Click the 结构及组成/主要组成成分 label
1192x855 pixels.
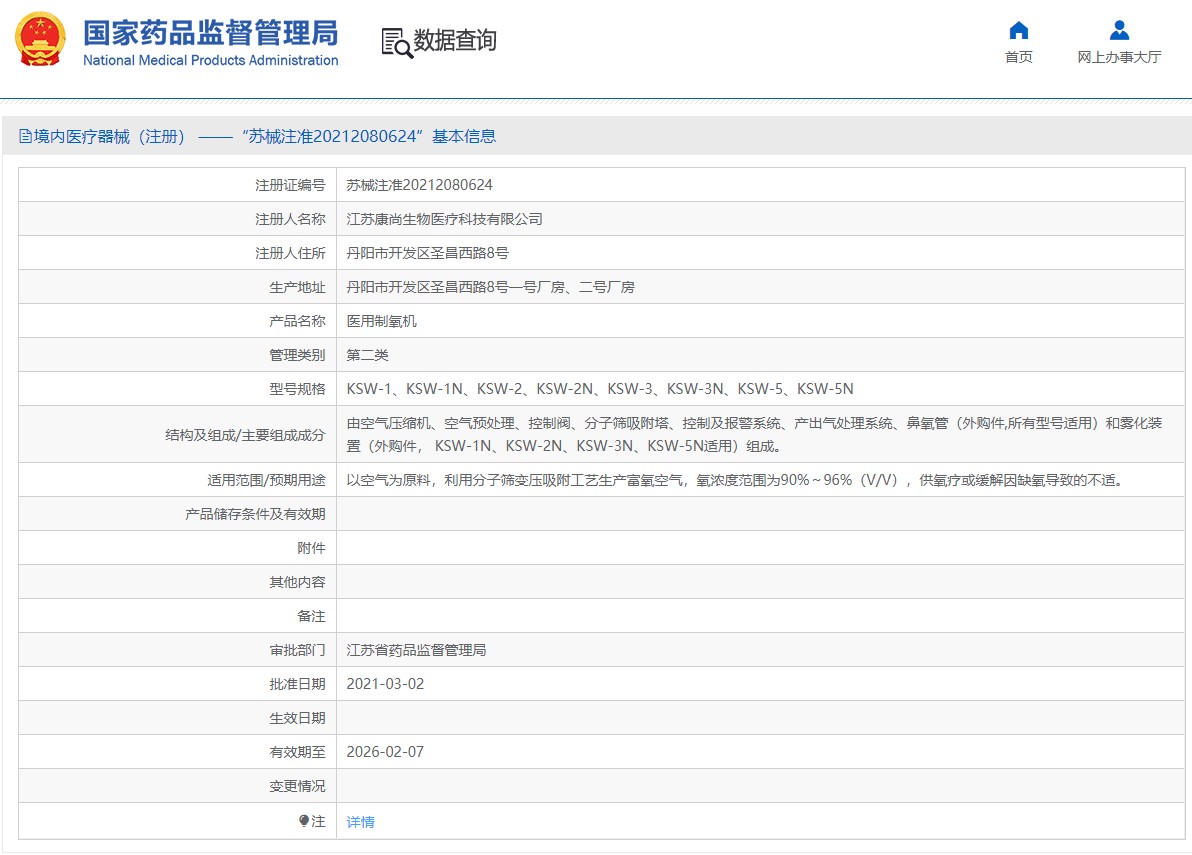[x=245, y=435]
